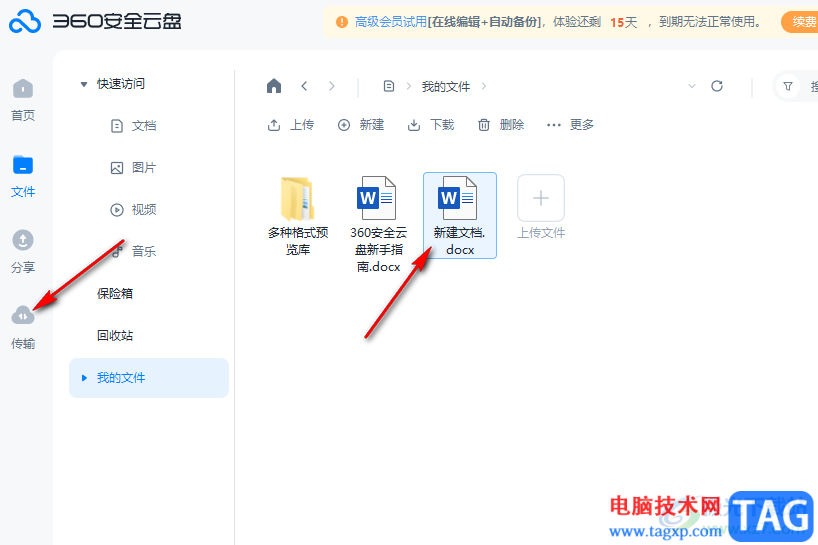Select 我的文件 in the sidebar

[149, 378]
